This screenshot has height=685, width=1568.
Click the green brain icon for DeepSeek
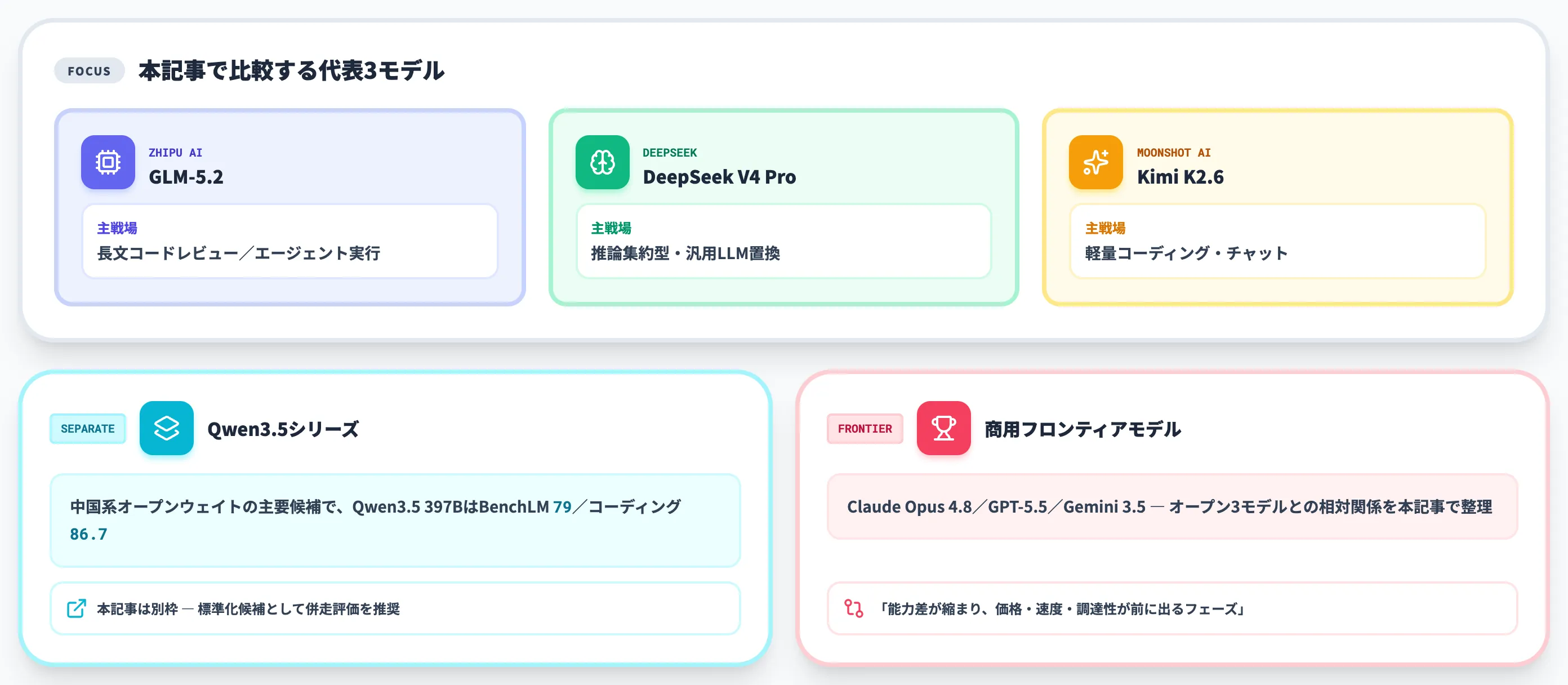(x=602, y=162)
